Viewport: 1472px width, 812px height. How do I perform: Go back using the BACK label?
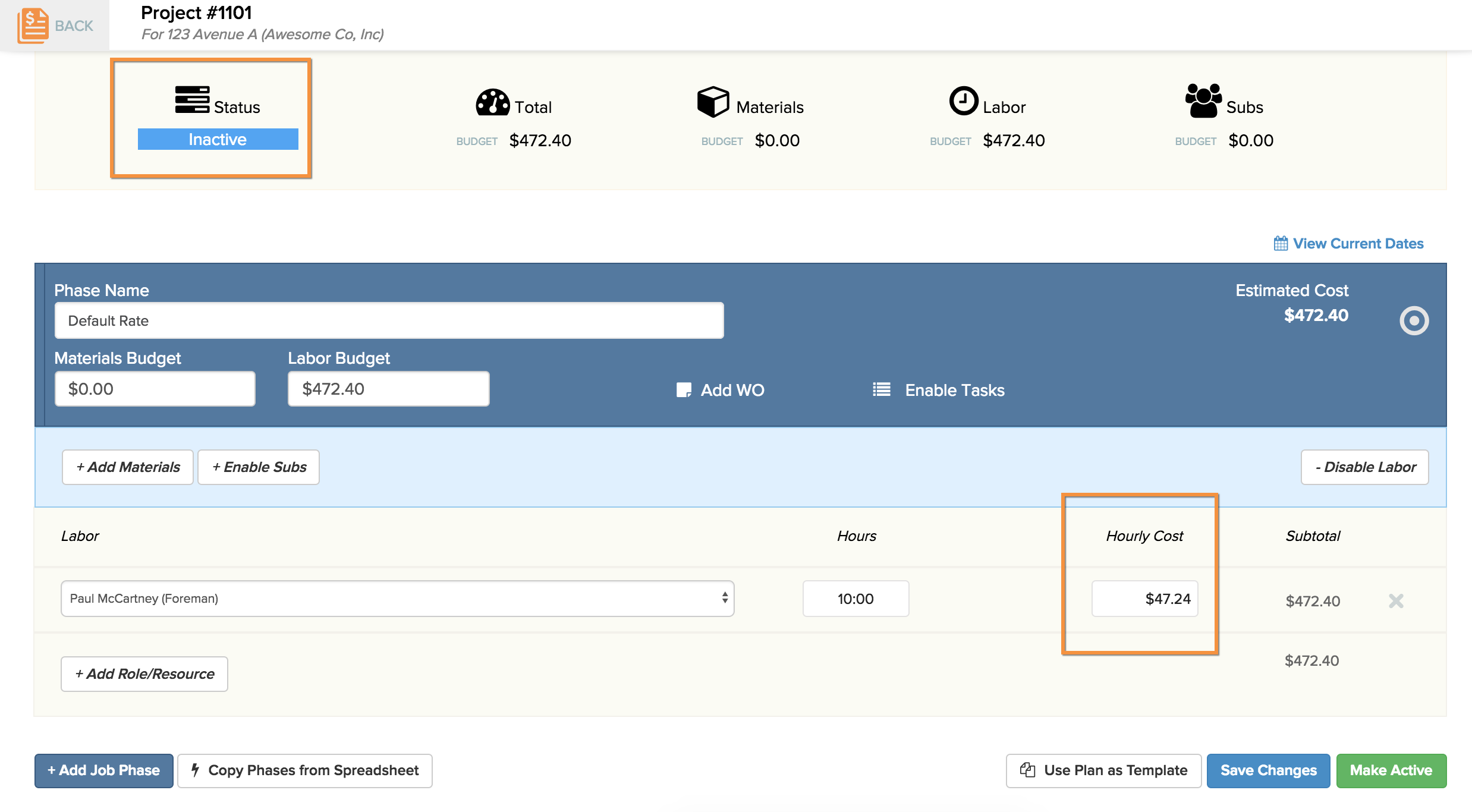[74, 26]
